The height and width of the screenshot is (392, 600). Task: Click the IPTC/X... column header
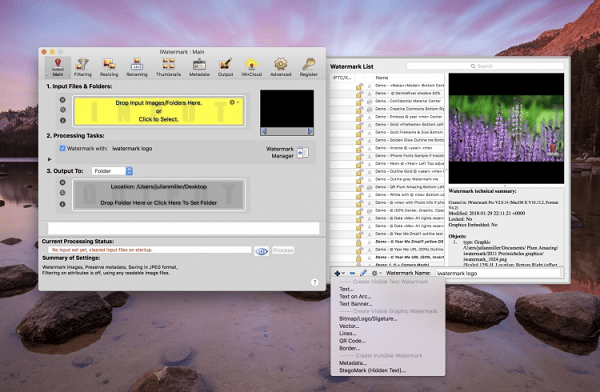click(x=342, y=77)
